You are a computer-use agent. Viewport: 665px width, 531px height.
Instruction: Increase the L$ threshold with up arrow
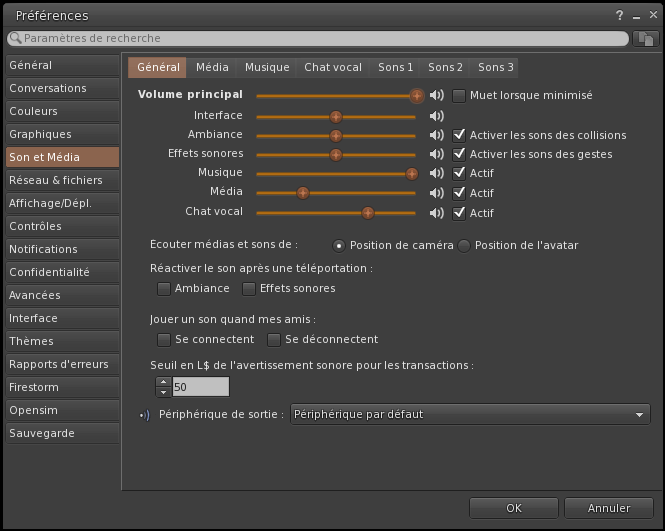click(x=163, y=382)
